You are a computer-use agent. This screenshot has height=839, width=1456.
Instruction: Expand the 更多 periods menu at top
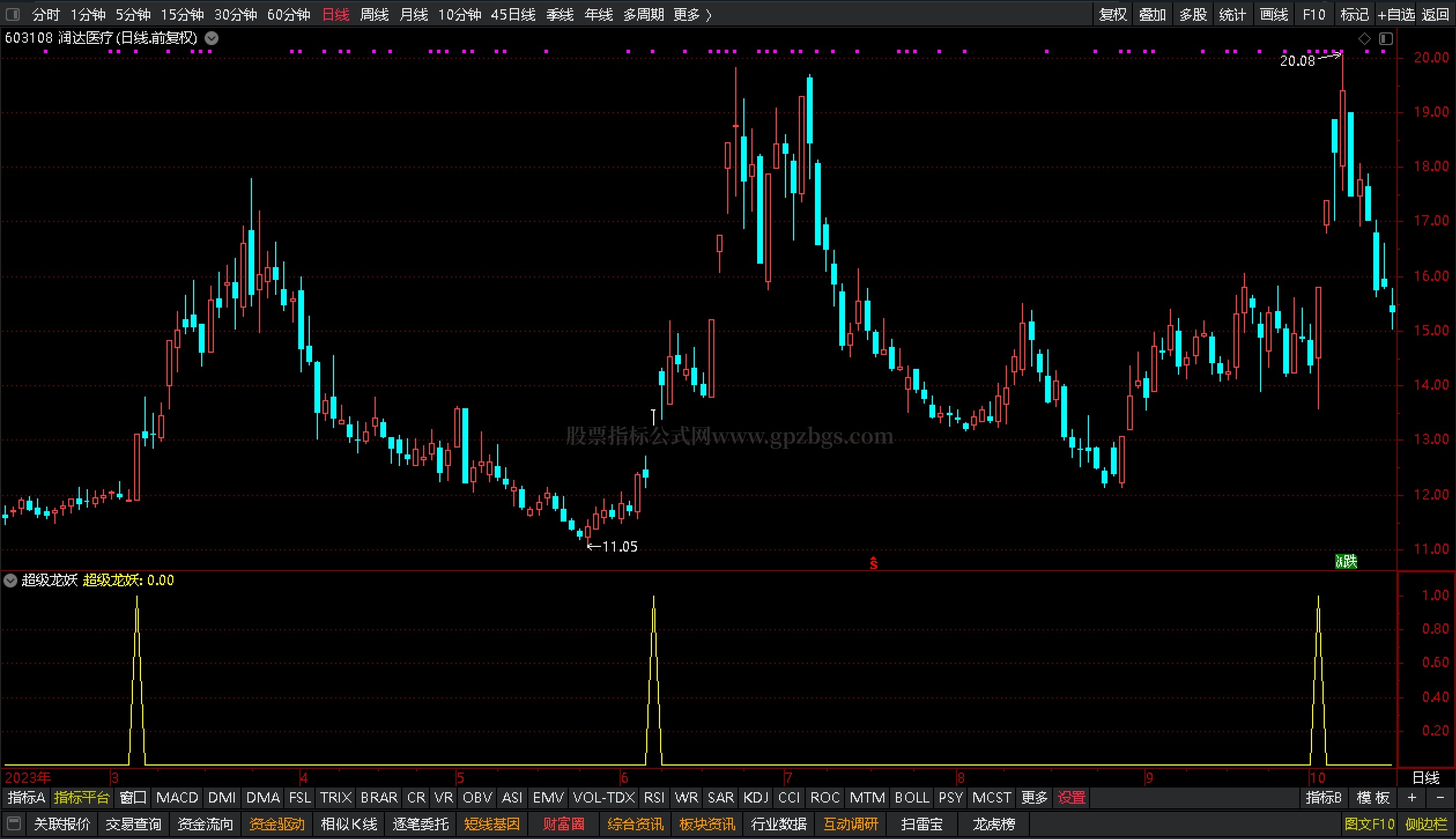click(x=692, y=14)
